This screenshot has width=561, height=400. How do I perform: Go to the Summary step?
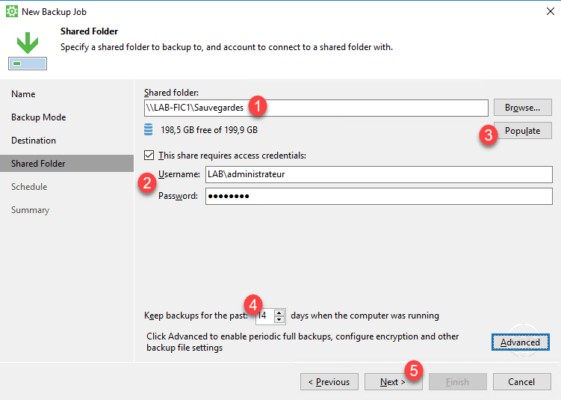pyautogui.click(x=30, y=210)
